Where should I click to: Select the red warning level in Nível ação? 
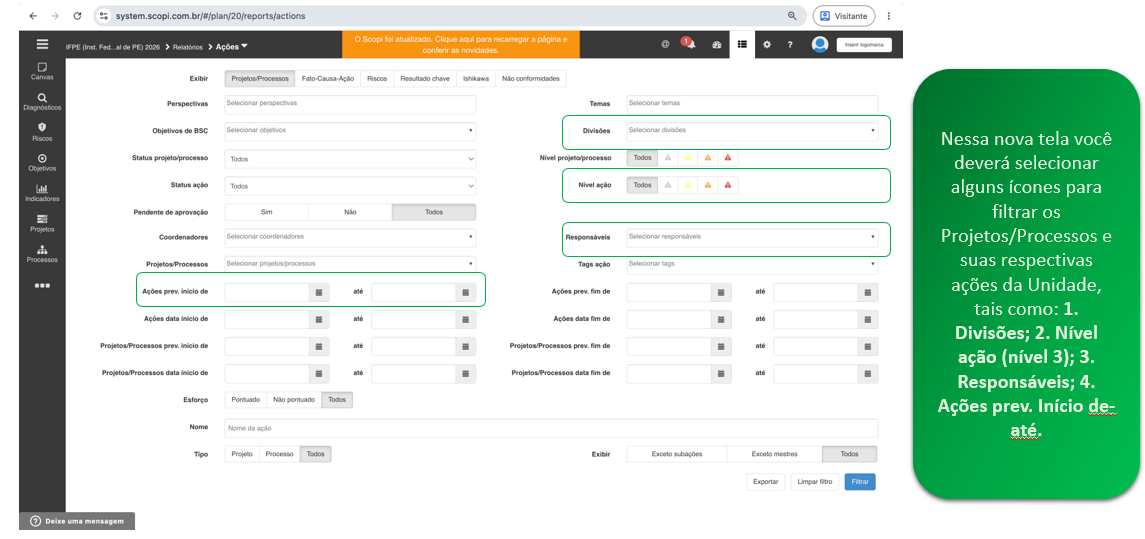(727, 186)
